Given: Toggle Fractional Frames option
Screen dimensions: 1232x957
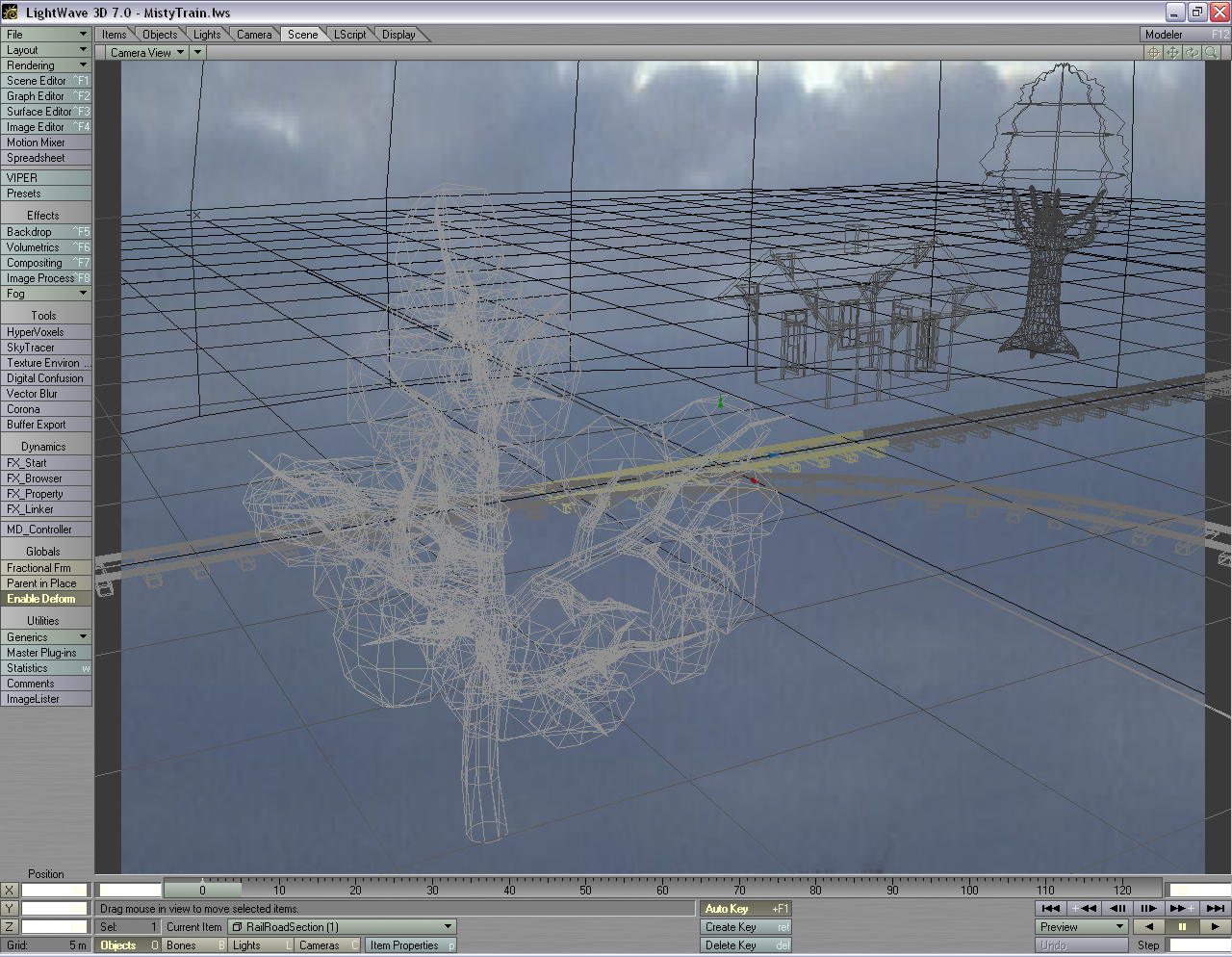Looking at the screenshot, I should point(45,568).
